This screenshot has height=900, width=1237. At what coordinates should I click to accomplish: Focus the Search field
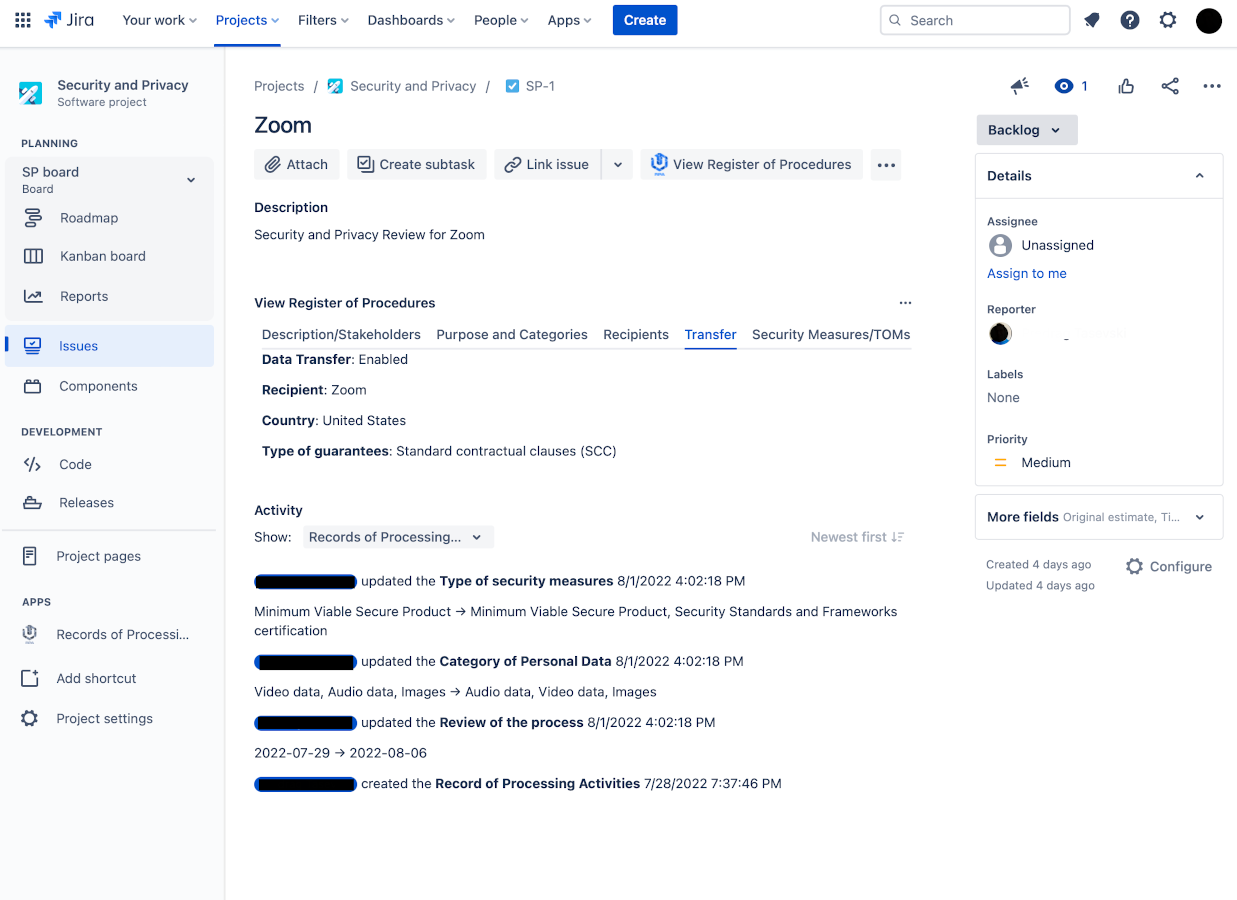pyautogui.click(x=975, y=20)
